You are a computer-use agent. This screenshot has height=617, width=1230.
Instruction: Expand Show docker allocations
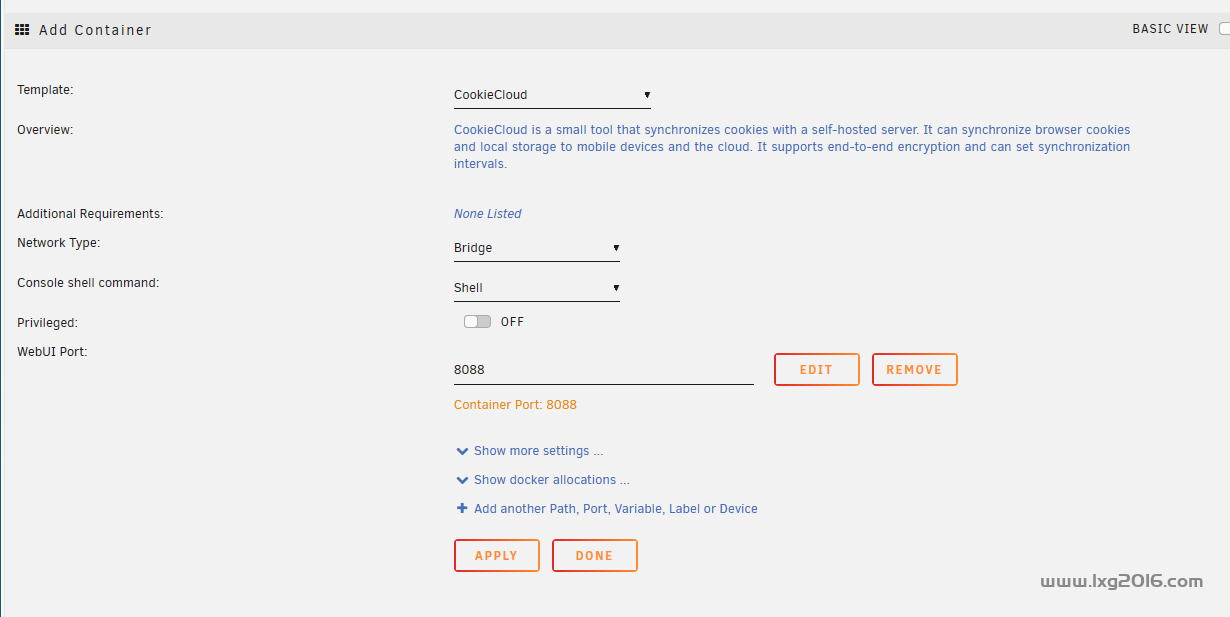[552, 480]
